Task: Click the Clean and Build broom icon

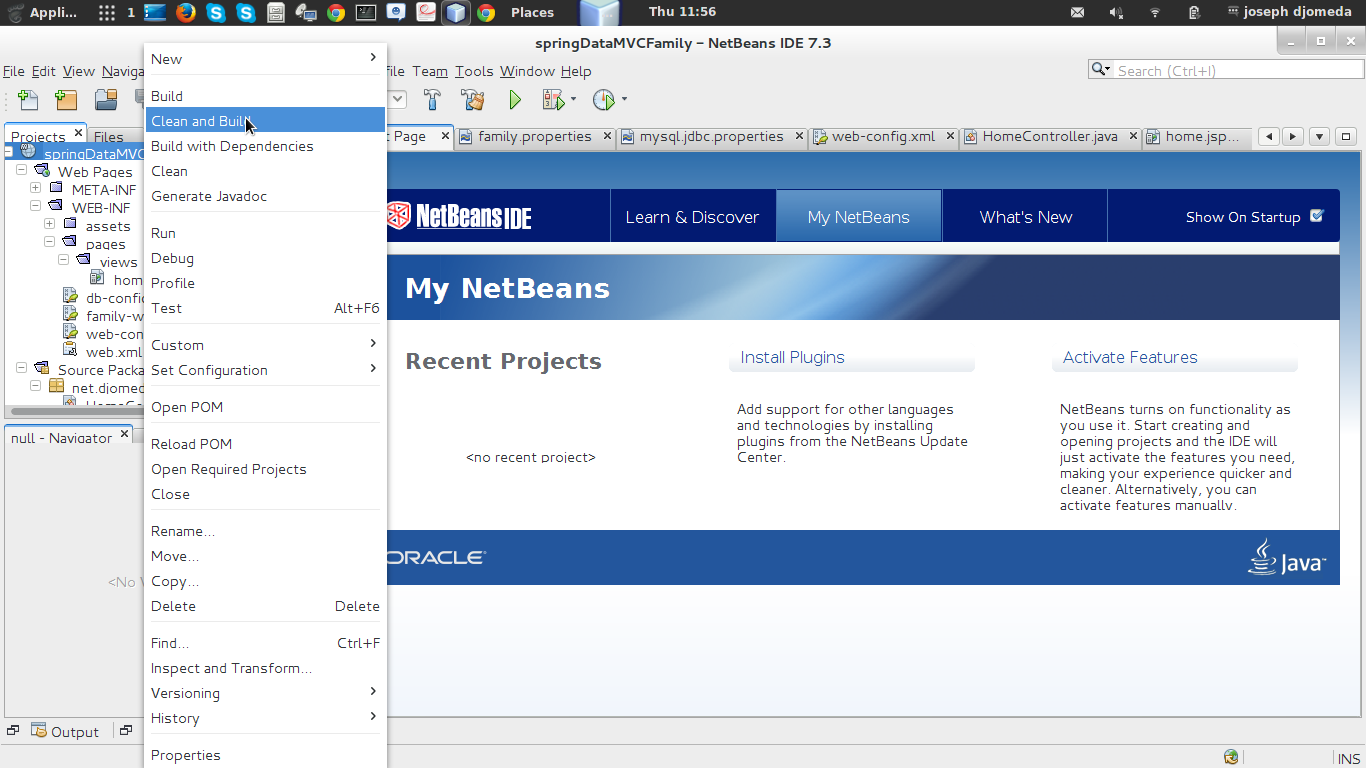Action: click(x=472, y=100)
